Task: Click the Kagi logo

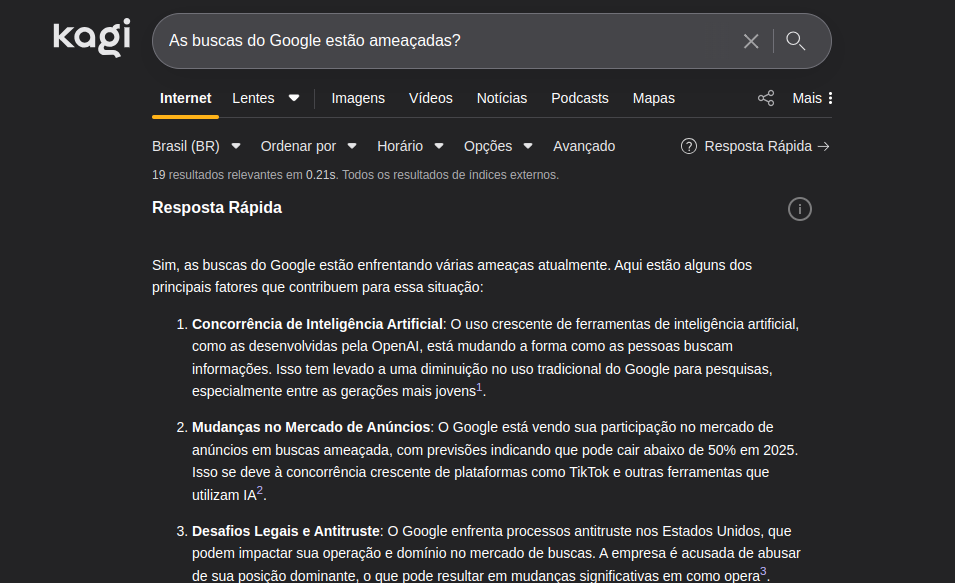Action: [92, 38]
